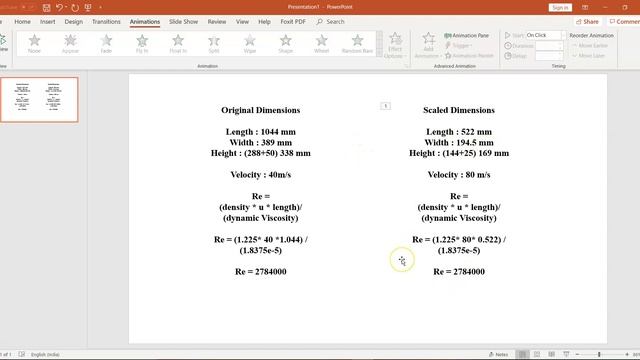Open the Customize Quick Access Toolbar arrow
640x360 pixels.
(100, 7)
